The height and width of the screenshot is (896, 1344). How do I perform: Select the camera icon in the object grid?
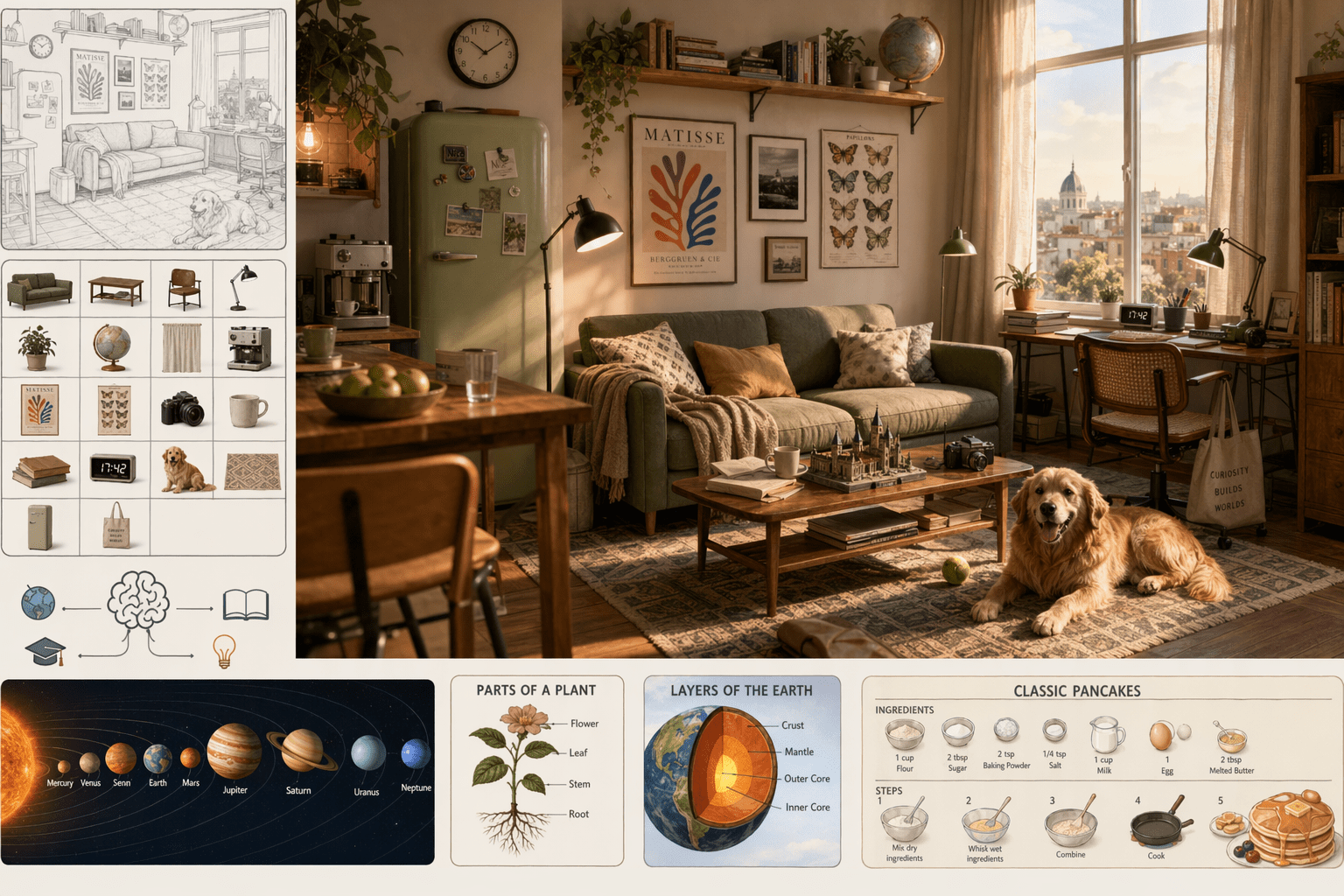click(x=182, y=409)
